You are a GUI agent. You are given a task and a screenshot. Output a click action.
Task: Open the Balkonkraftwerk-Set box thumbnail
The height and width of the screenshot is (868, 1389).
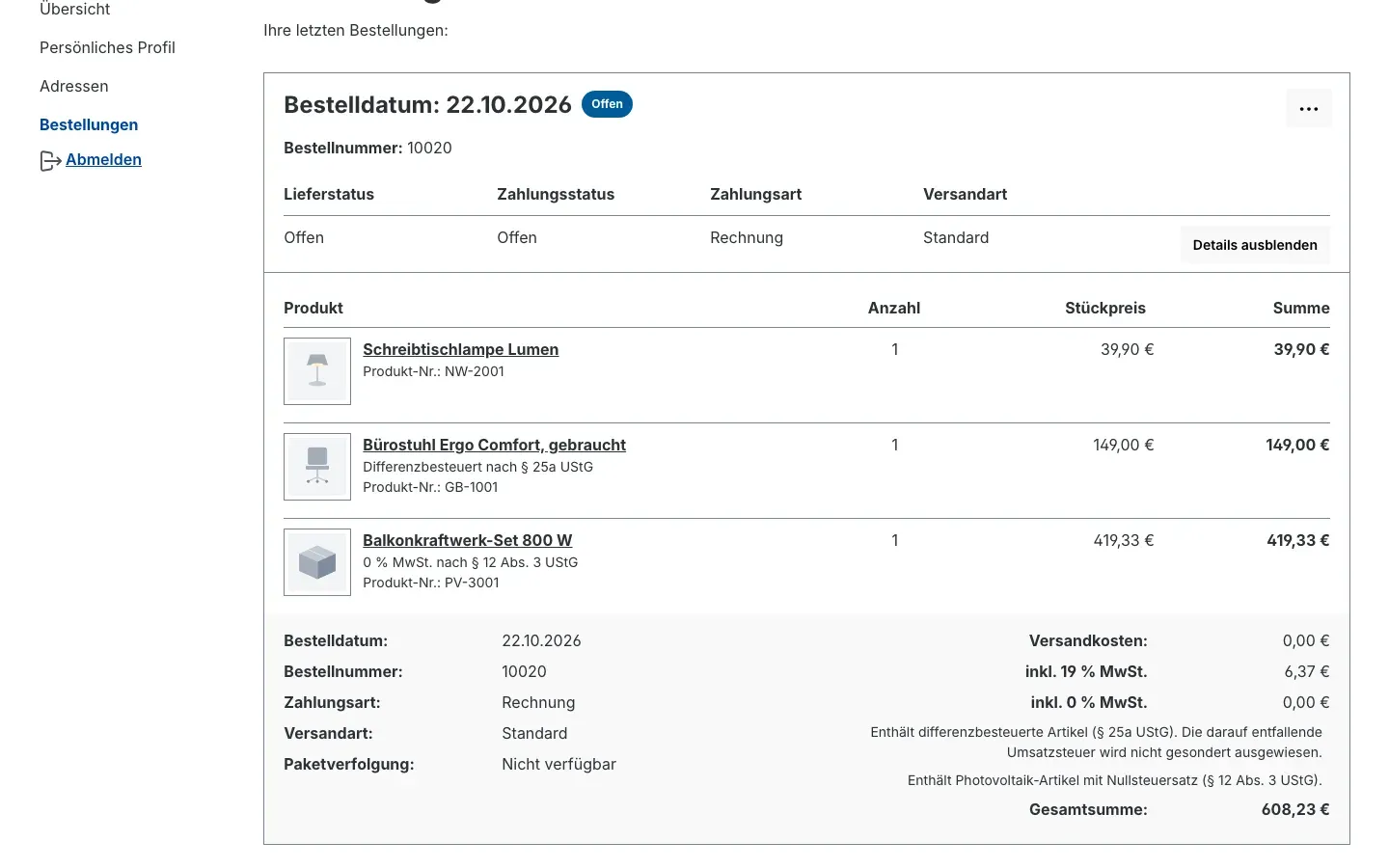click(x=317, y=562)
